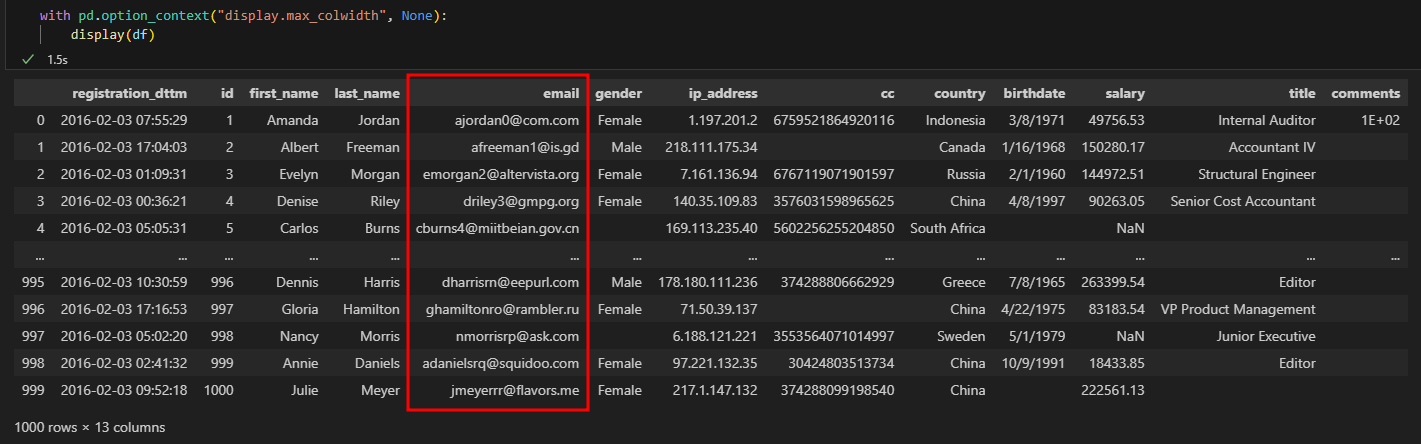Click first name Denise
This screenshot has height=444, width=1421.
[x=296, y=201]
